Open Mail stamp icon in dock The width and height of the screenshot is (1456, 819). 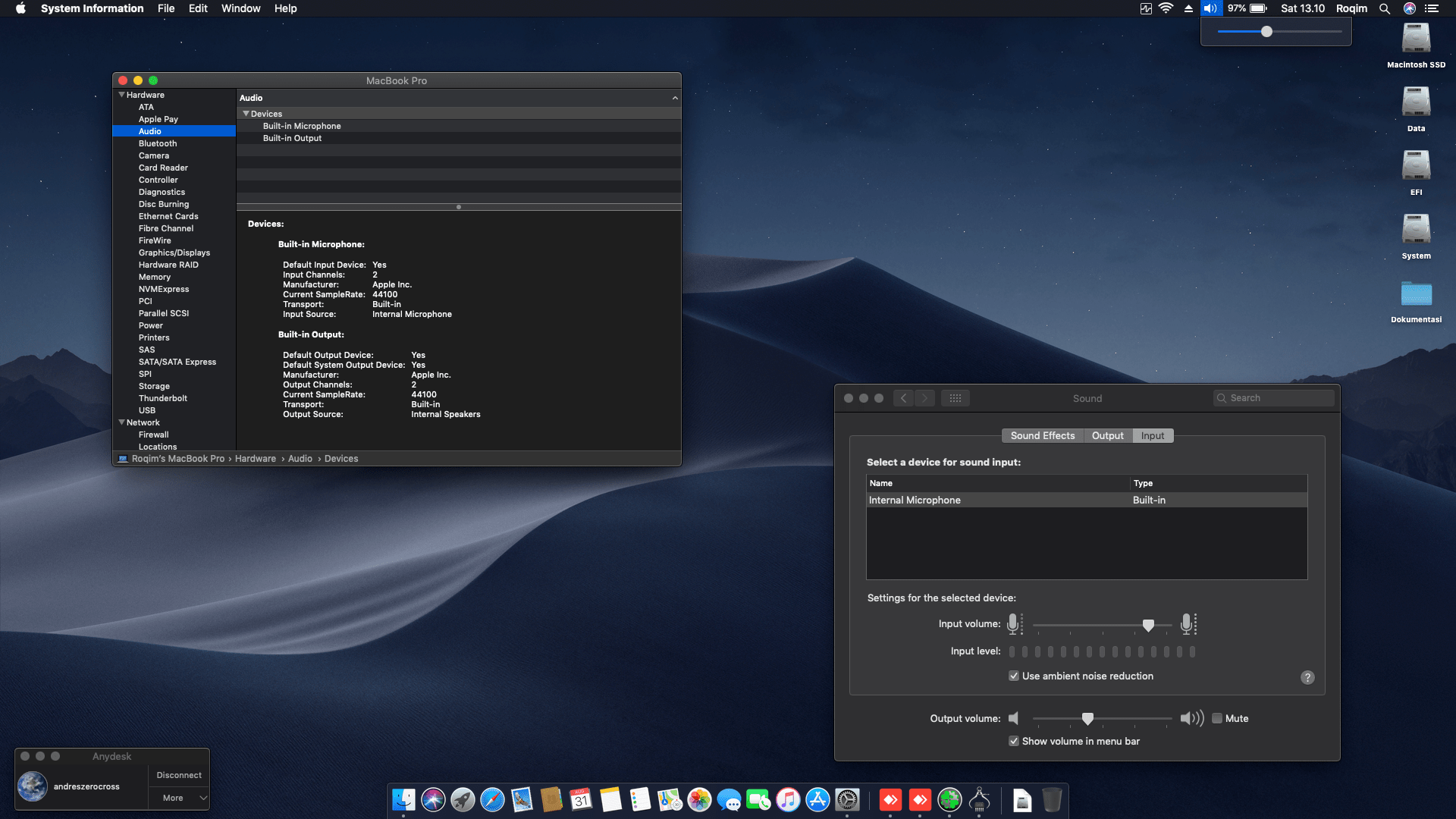(x=522, y=799)
